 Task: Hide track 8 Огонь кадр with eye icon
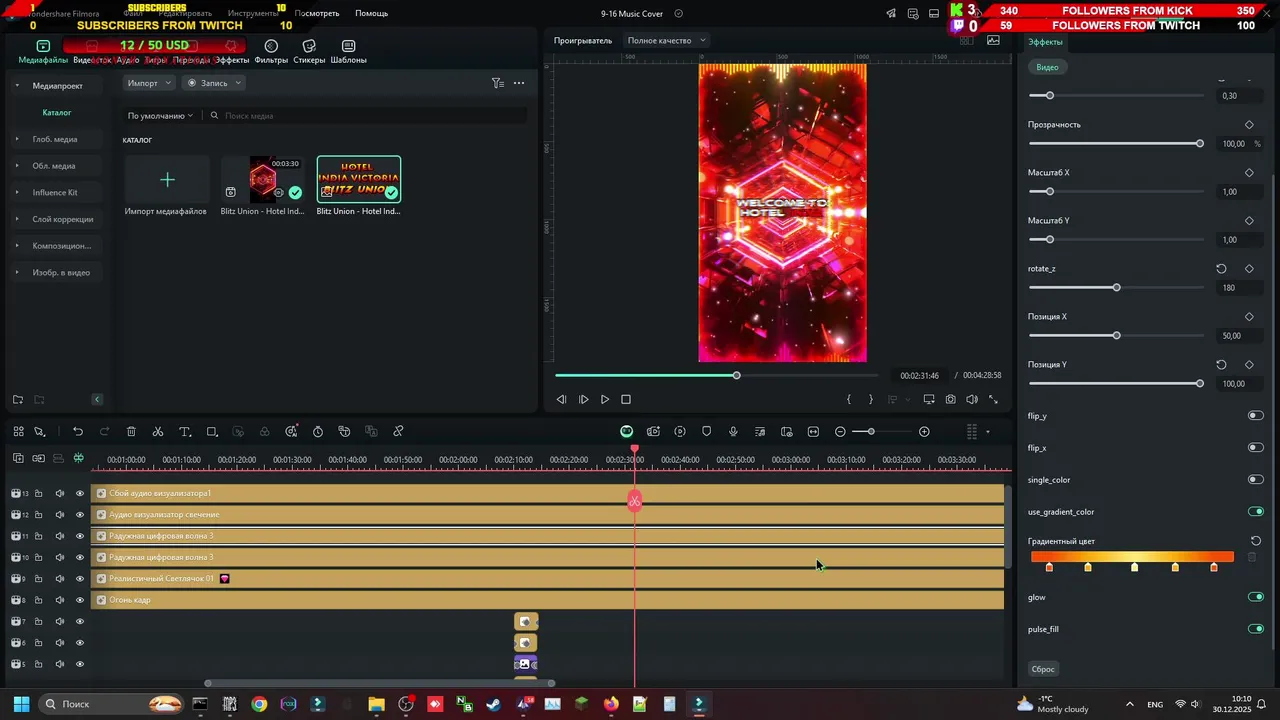[x=80, y=600]
